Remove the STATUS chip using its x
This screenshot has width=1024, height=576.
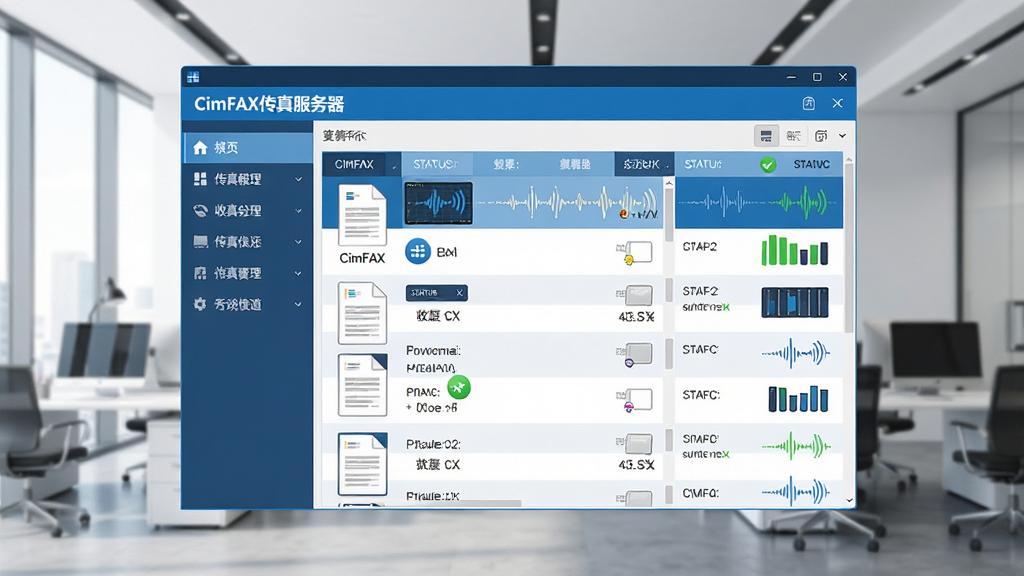point(460,293)
